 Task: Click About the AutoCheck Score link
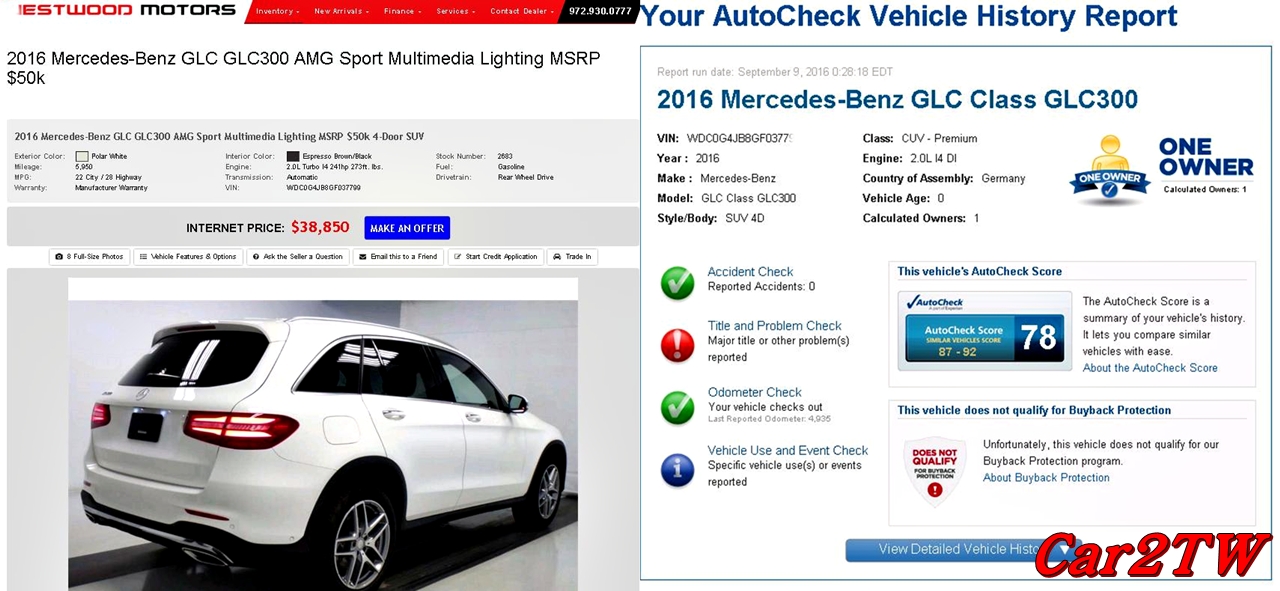click(x=1150, y=368)
